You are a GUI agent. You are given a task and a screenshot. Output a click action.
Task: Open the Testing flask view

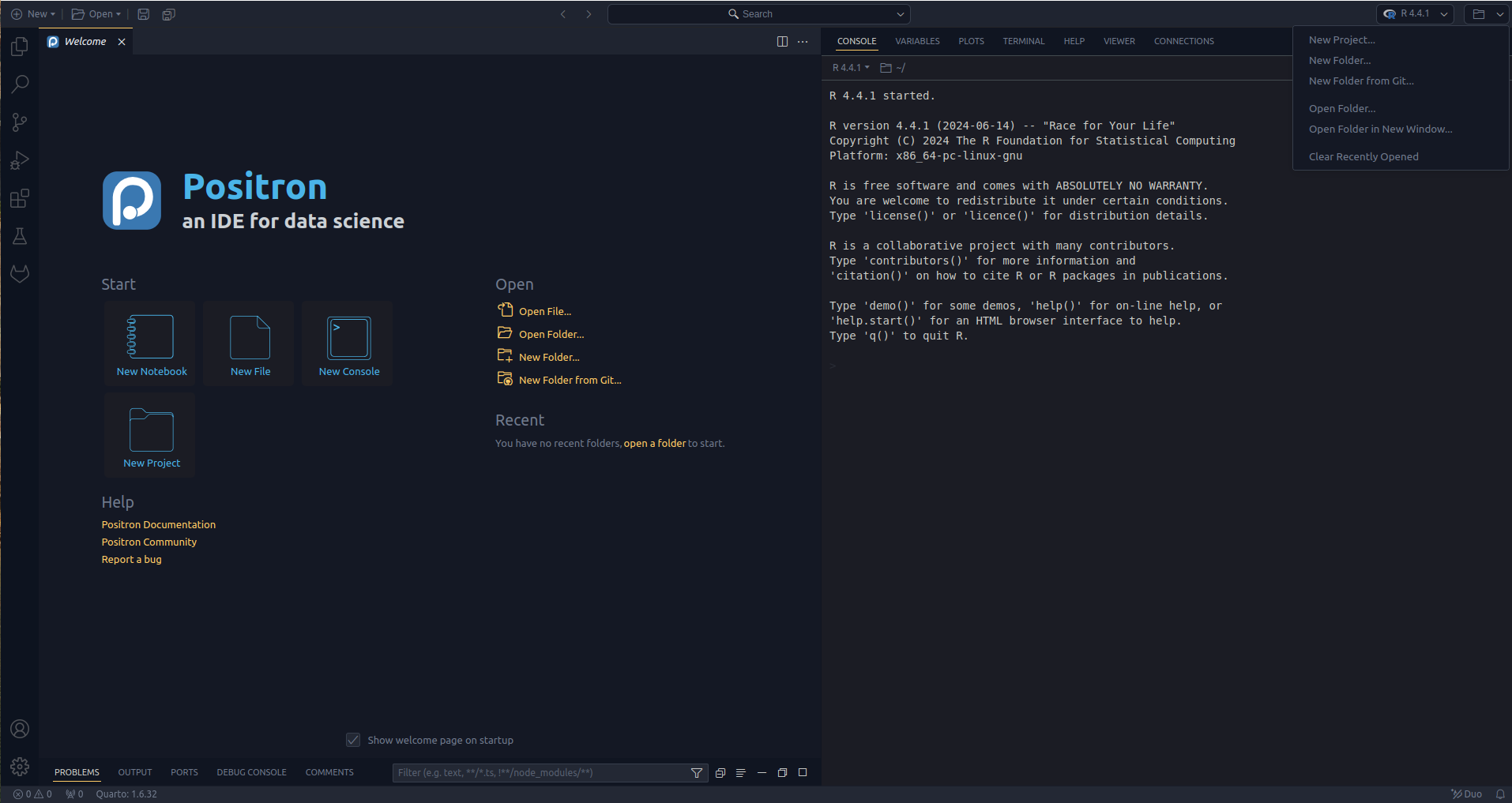(20, 236)
